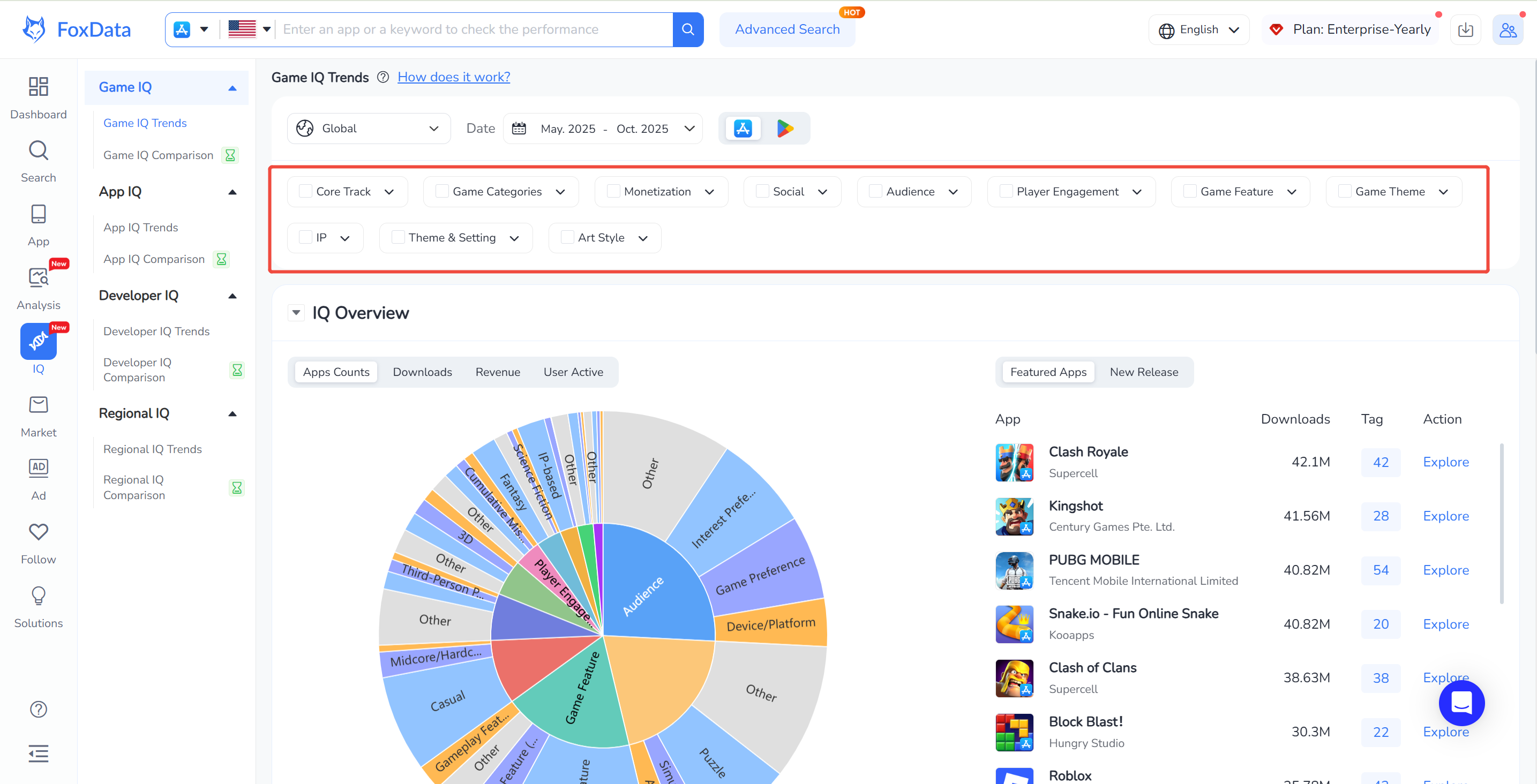1537x784 pixels.
Task: Click the blue search magnifier button
Action: coord(687,29)
